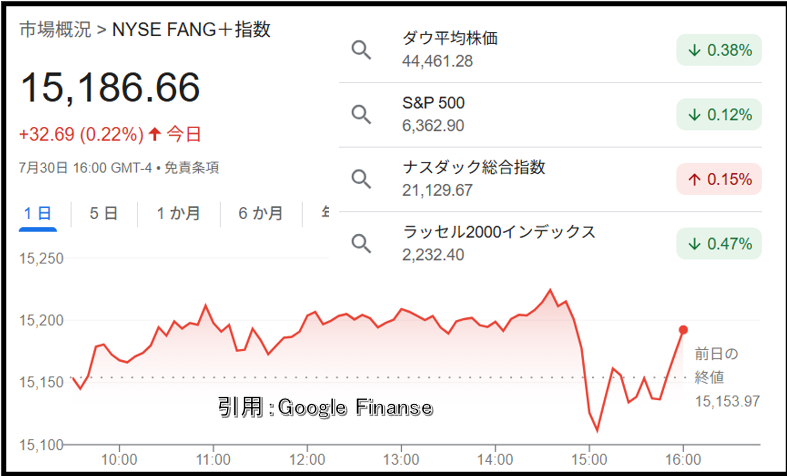Switch to the 5日 chart range tab

tap(103, 213)
